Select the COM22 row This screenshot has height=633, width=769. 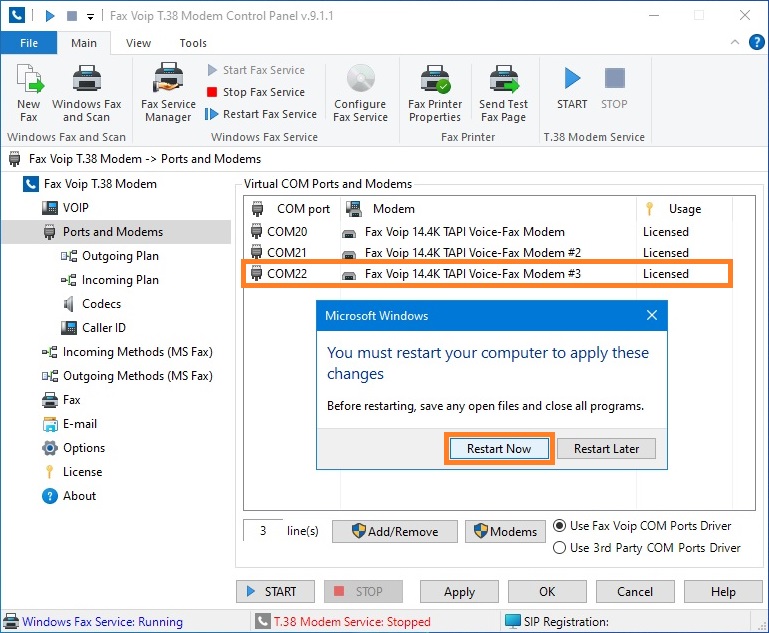(488, 274)
